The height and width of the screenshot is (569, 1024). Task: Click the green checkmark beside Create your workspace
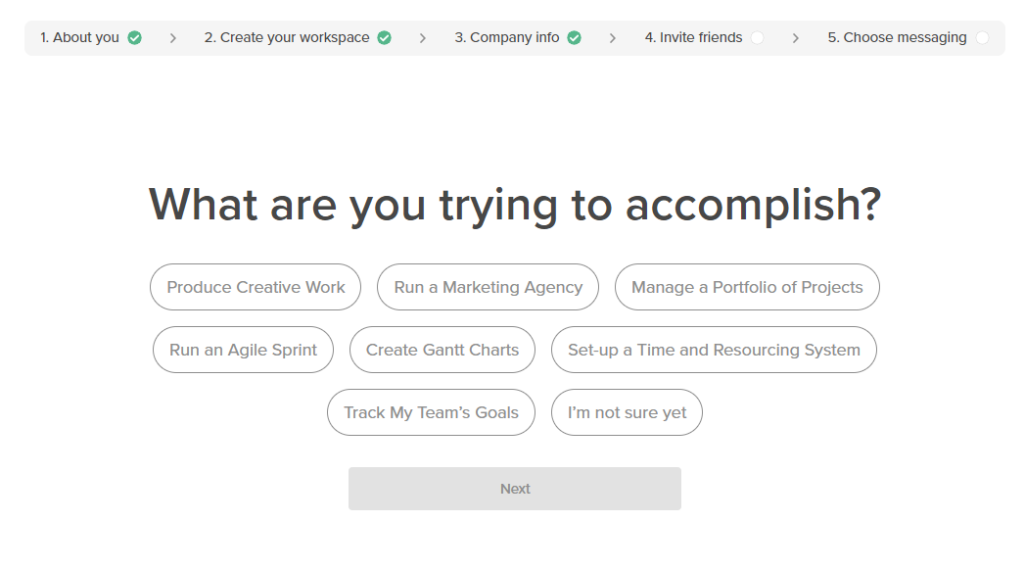(385, 38)
